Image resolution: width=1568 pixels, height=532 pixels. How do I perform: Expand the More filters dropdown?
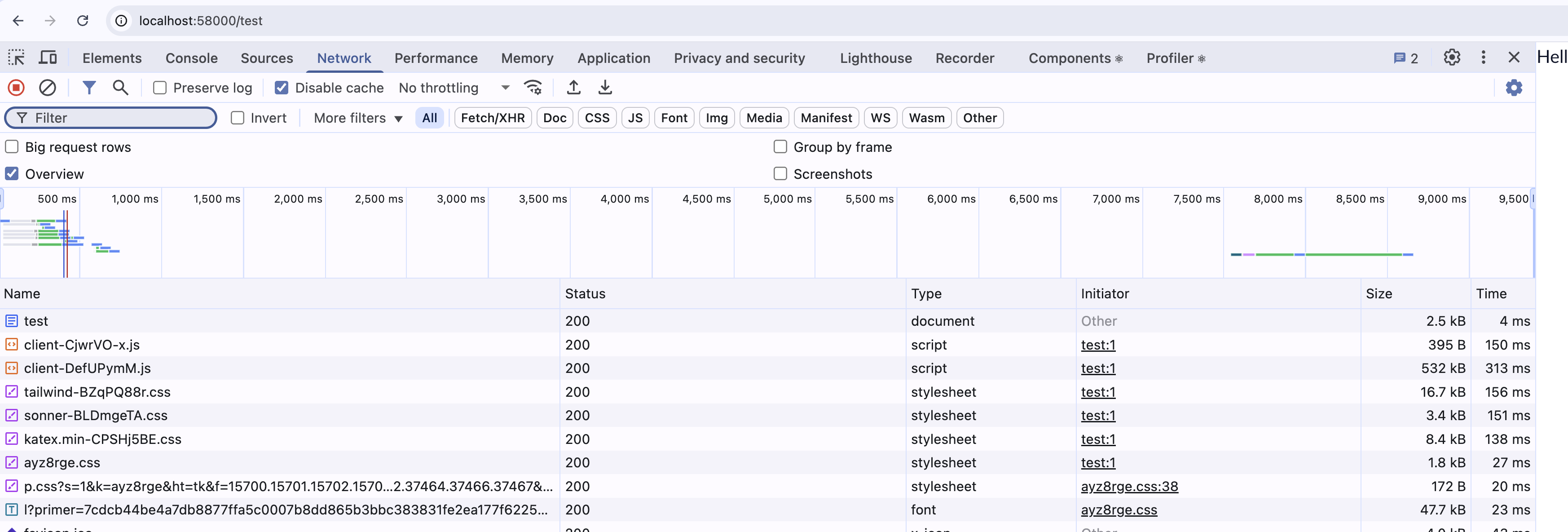point(358,118)
